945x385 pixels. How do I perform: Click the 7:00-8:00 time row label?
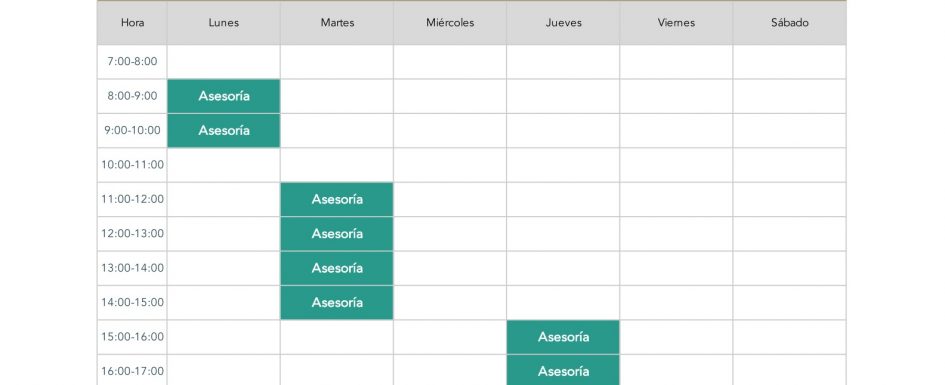[x=133, y=61]
